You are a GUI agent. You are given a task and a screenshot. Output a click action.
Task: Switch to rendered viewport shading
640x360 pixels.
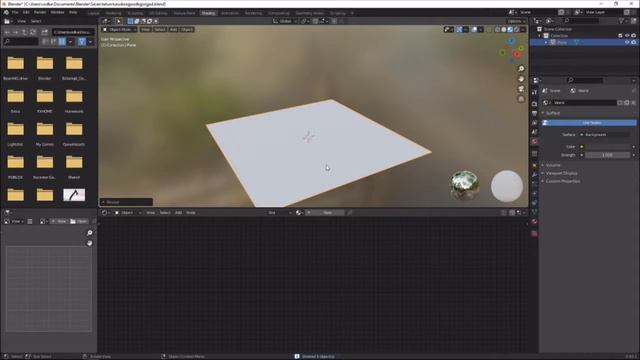coord(517,29)
